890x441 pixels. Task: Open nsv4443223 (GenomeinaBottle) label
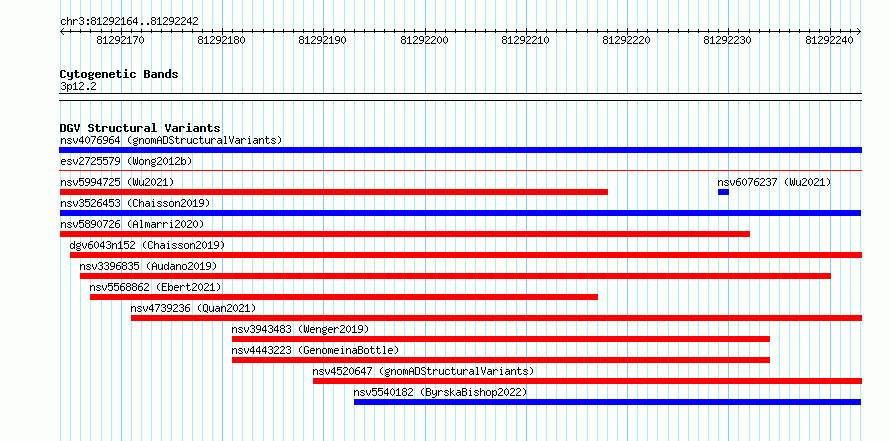[x=316, y=350]
